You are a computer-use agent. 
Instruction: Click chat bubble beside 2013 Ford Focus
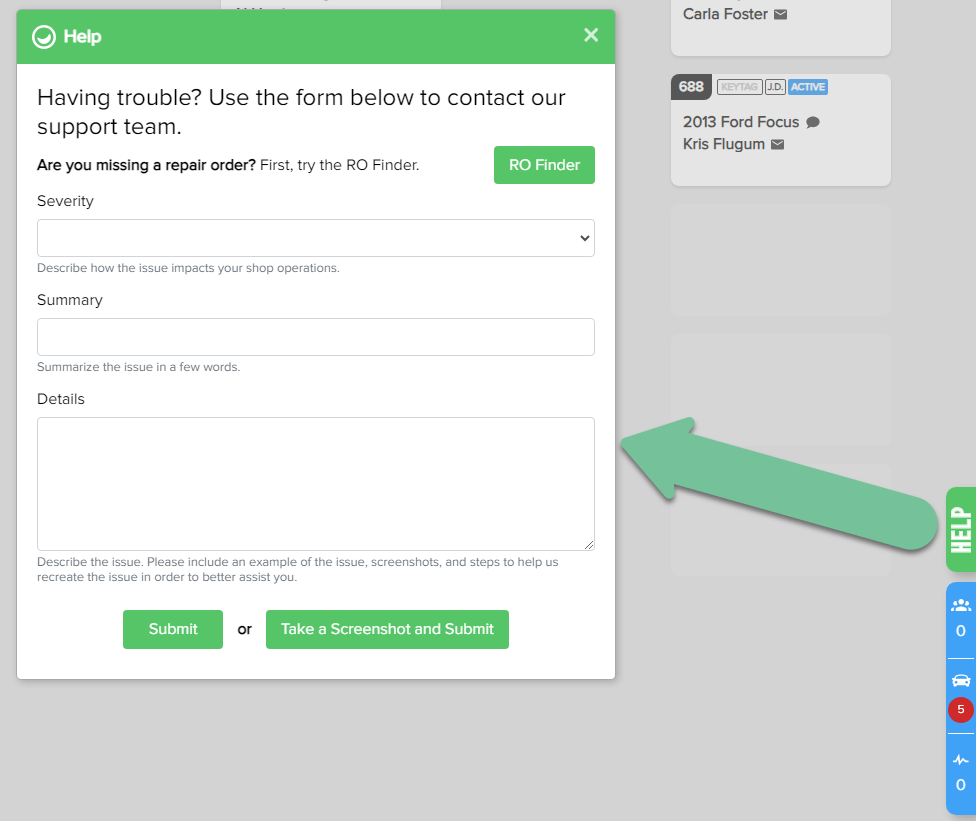[813, 122]
